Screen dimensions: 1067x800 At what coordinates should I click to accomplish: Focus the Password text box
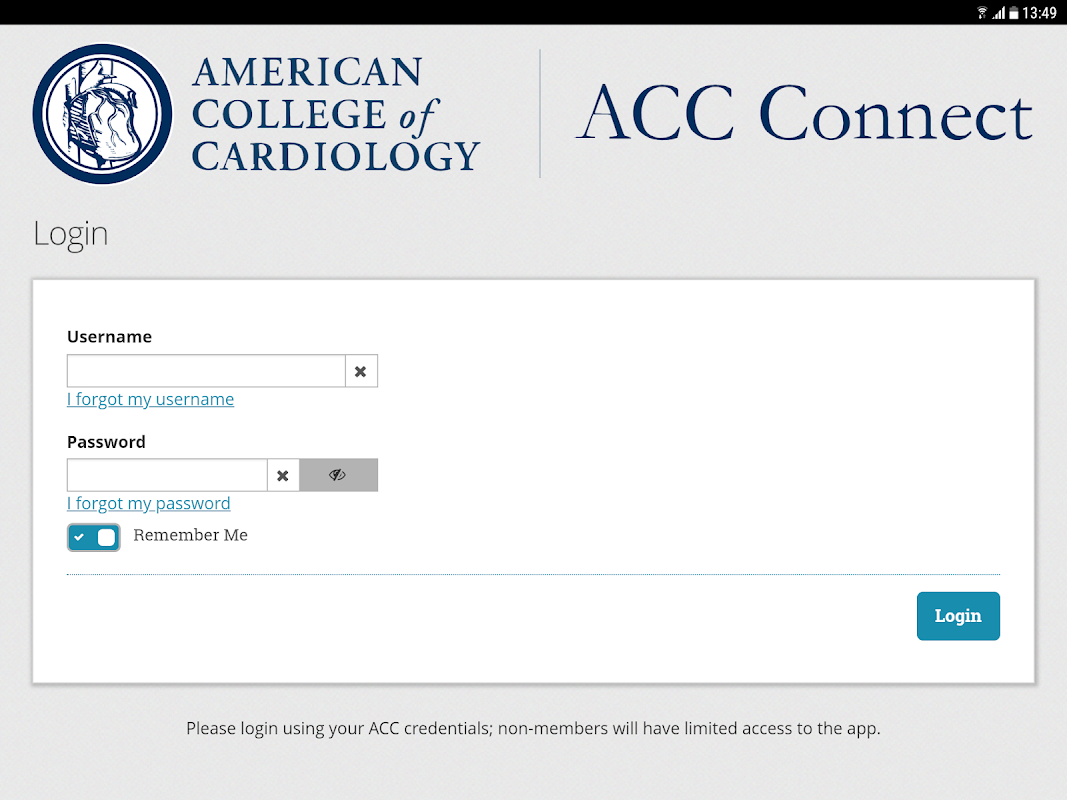tap(167, 475)
